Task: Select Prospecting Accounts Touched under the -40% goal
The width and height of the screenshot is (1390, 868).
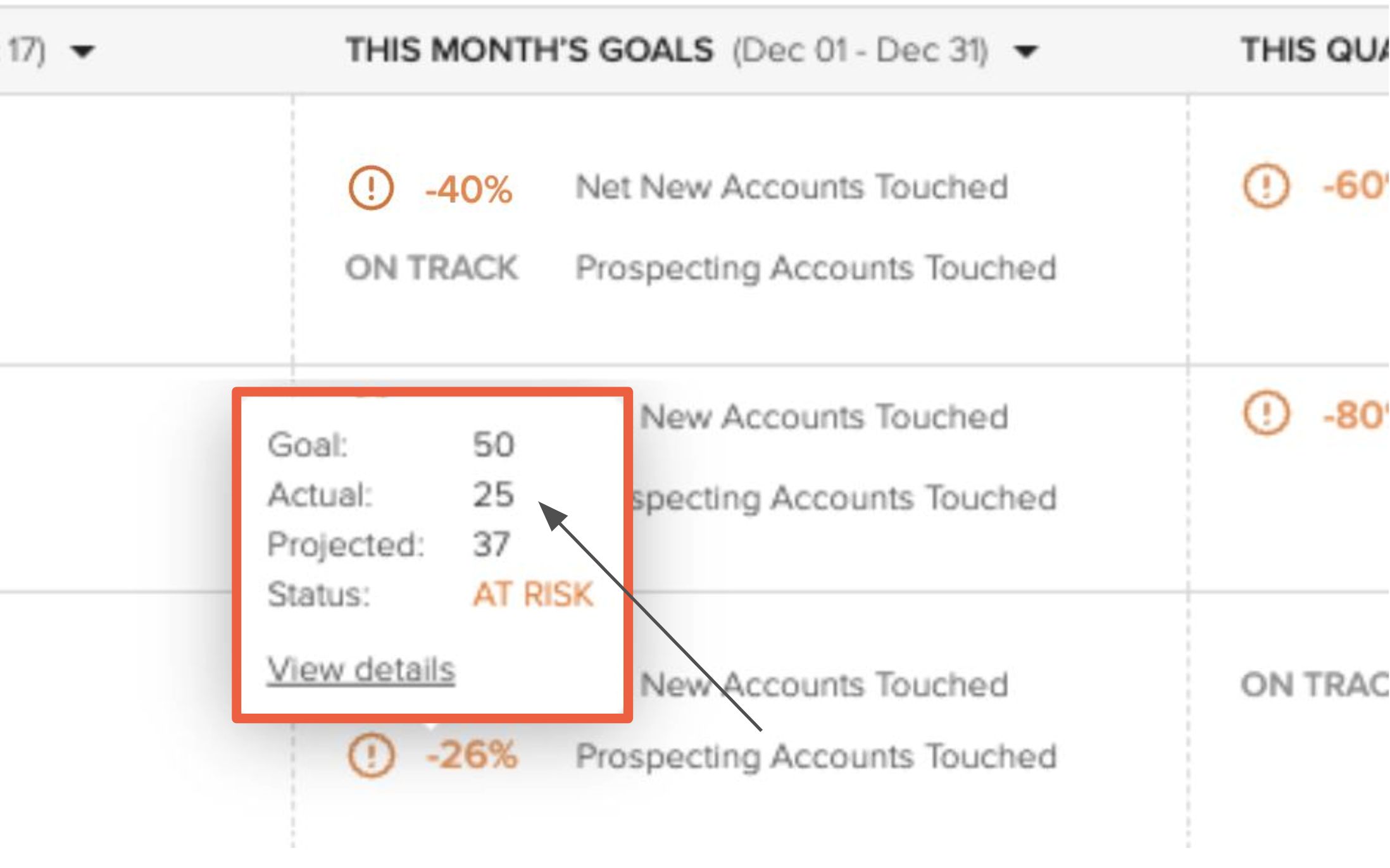Action: (x=815, y=268)
